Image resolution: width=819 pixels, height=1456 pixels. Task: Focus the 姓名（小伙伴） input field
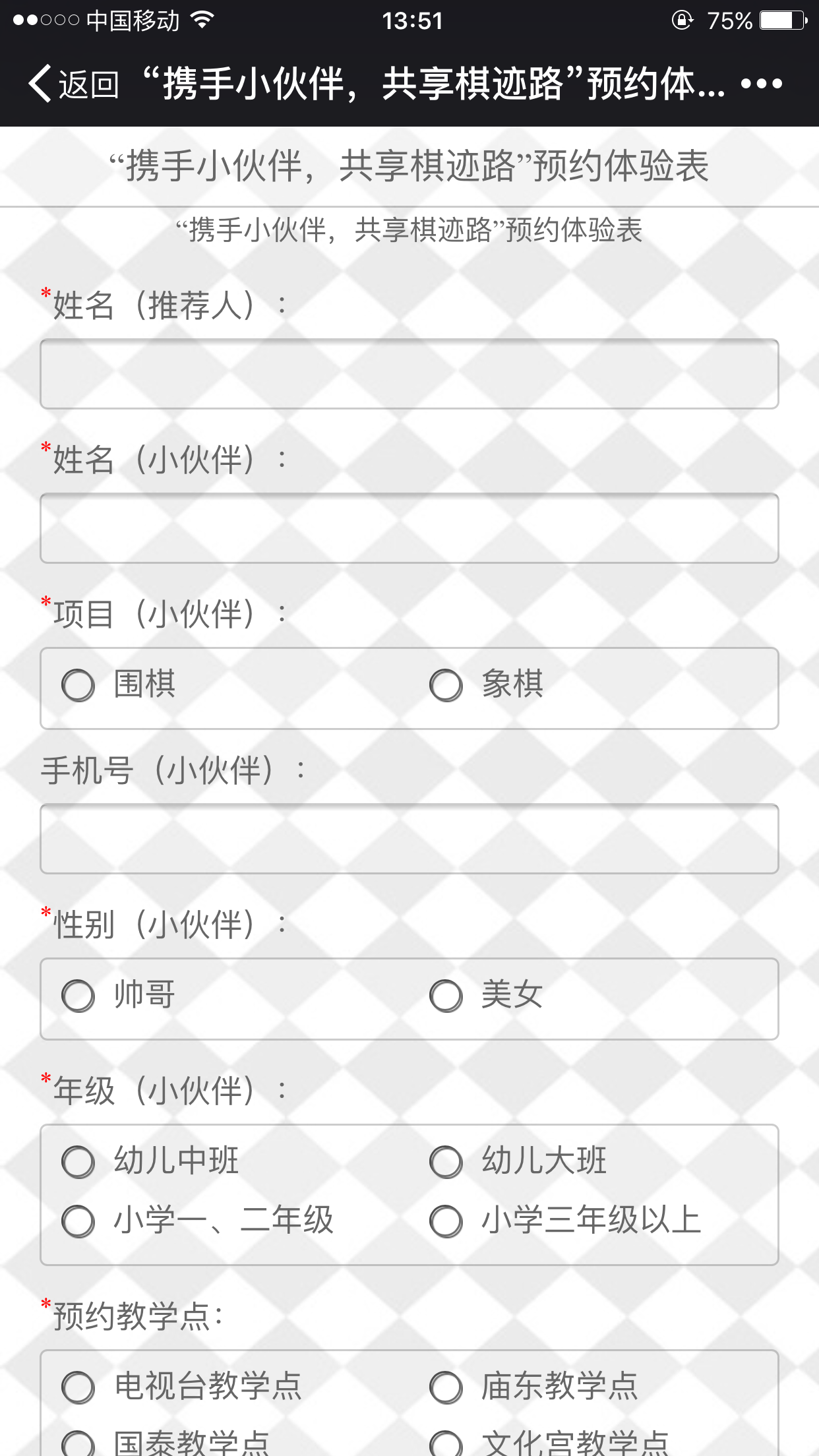click(x=409, y=528)
